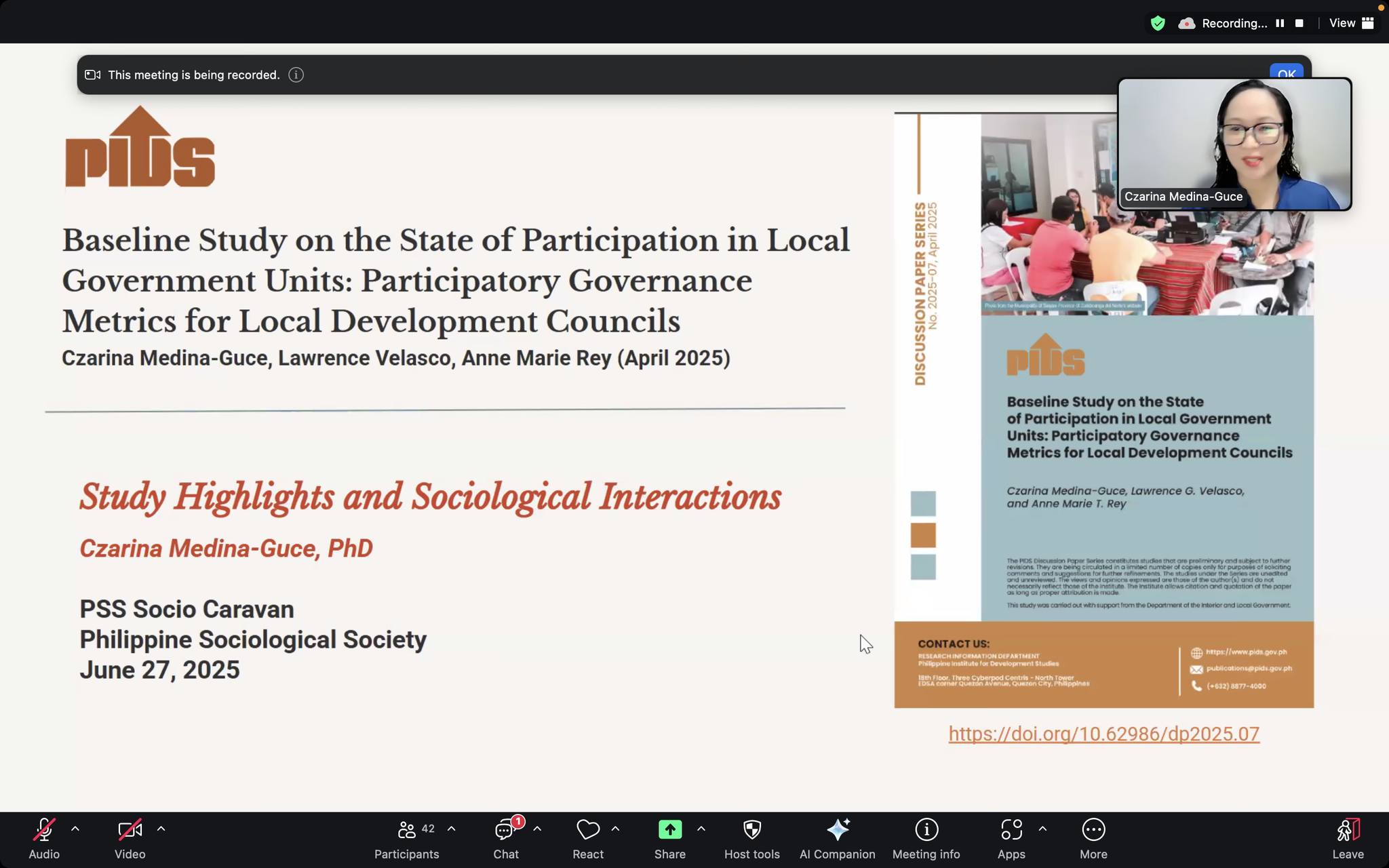
Task: Click 'This meeting is being recorded.' text
Action: [194, 75]
